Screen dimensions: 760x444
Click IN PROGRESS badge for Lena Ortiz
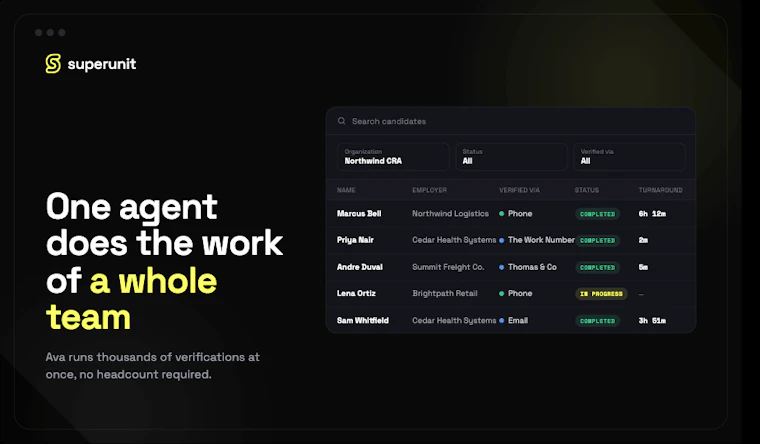click(601, 294)
